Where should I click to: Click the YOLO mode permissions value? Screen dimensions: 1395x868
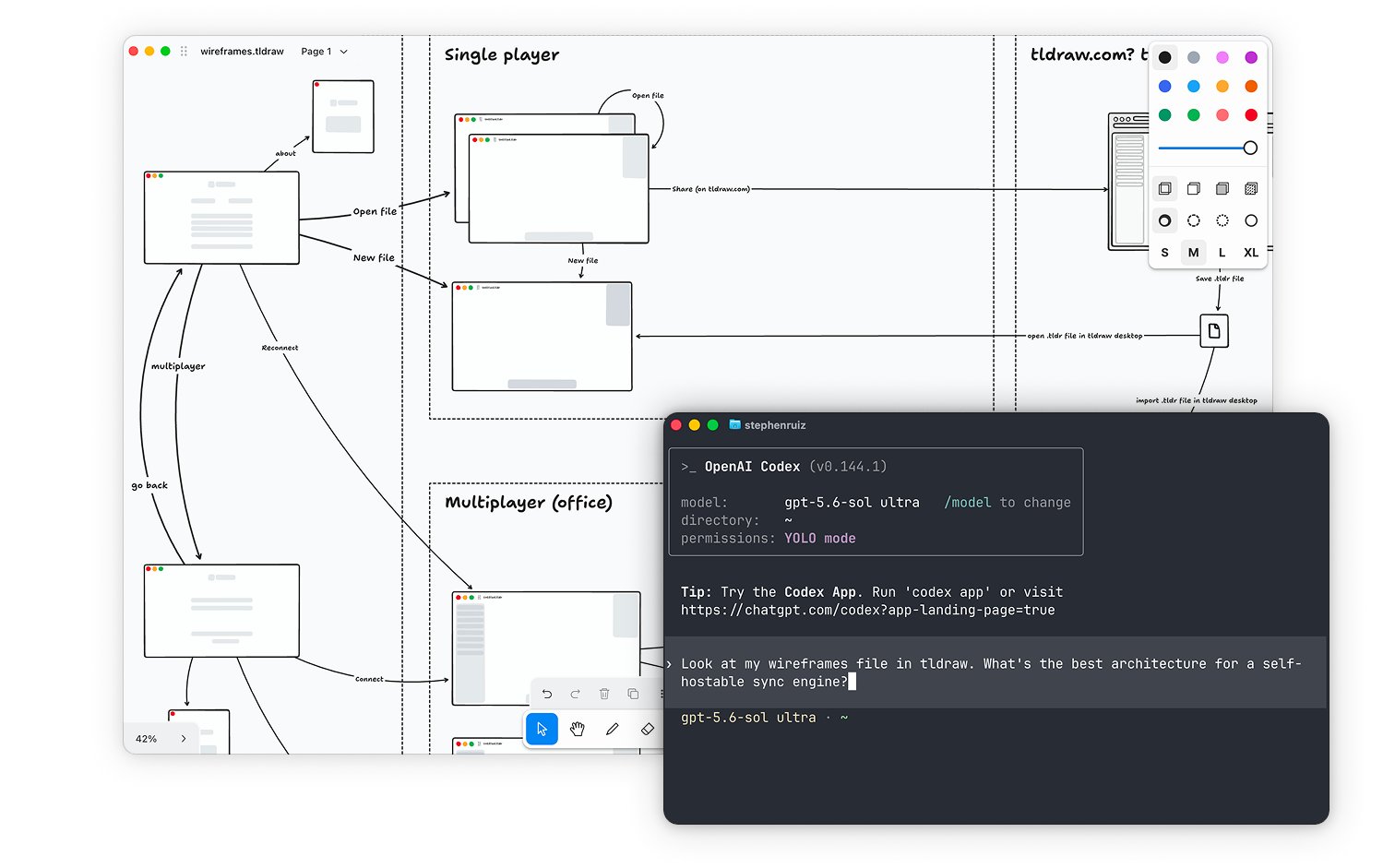(820, 539)
